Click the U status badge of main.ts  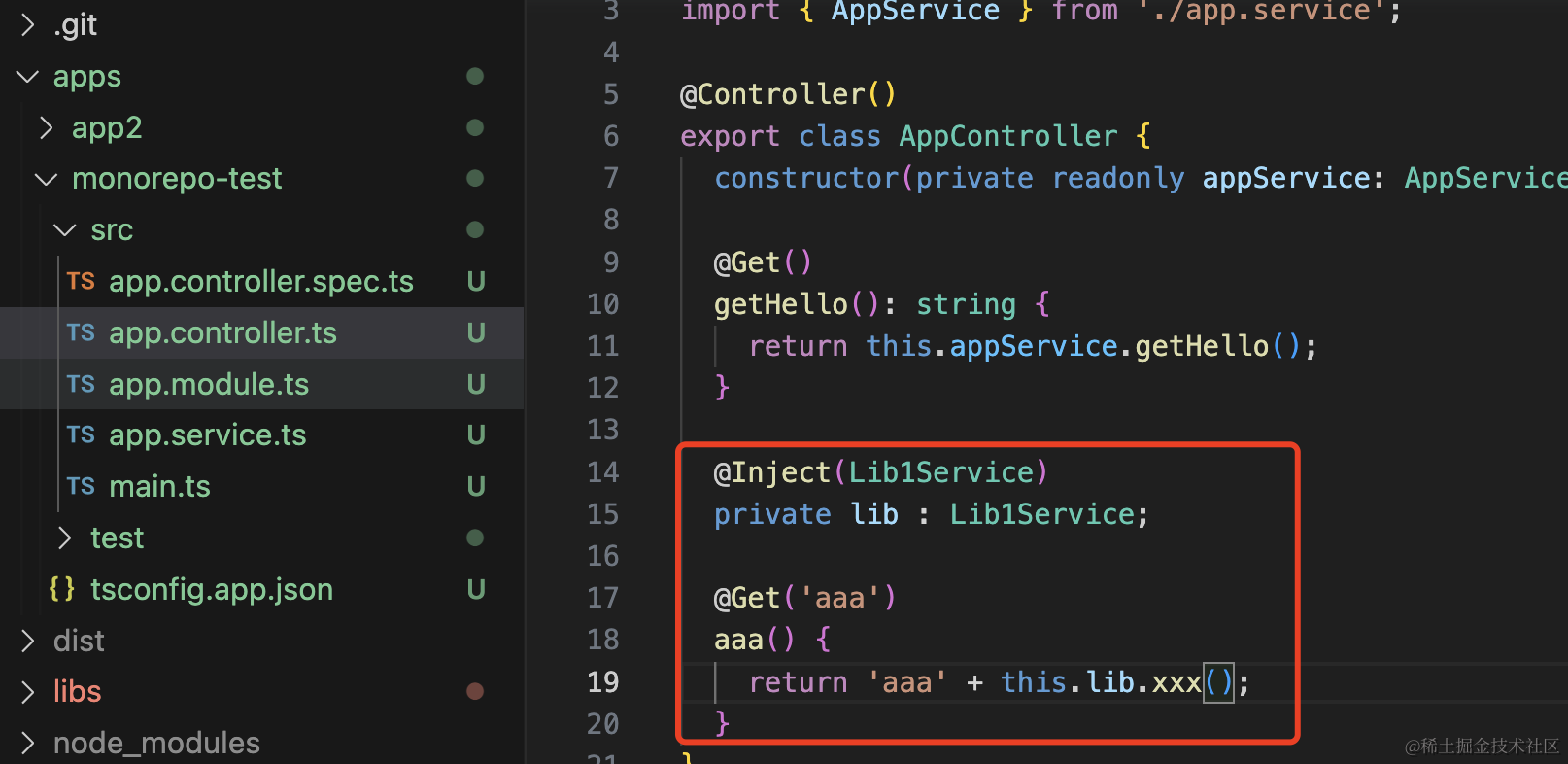(x=476, y=487)
